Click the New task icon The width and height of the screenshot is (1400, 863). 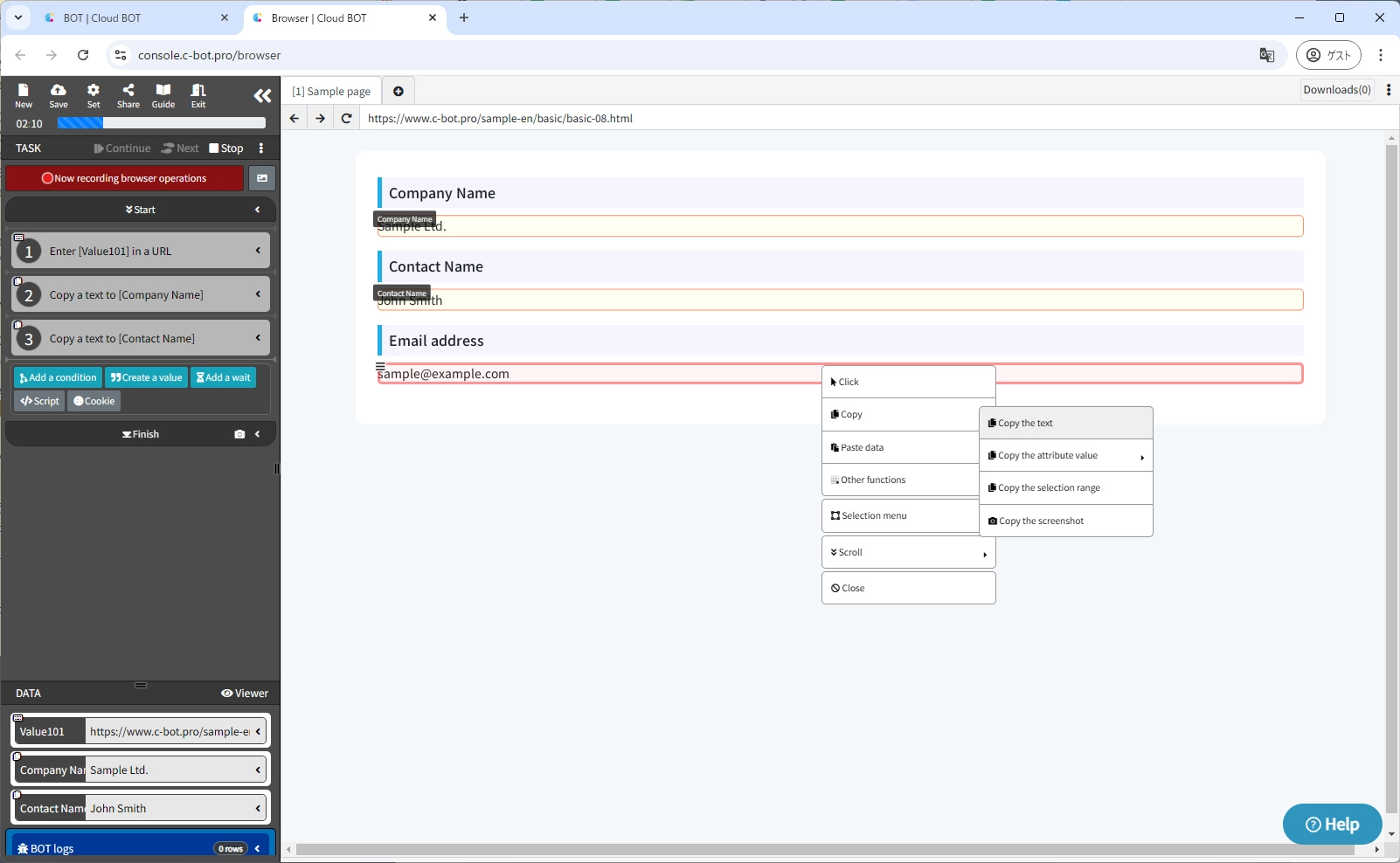[24, 95]
